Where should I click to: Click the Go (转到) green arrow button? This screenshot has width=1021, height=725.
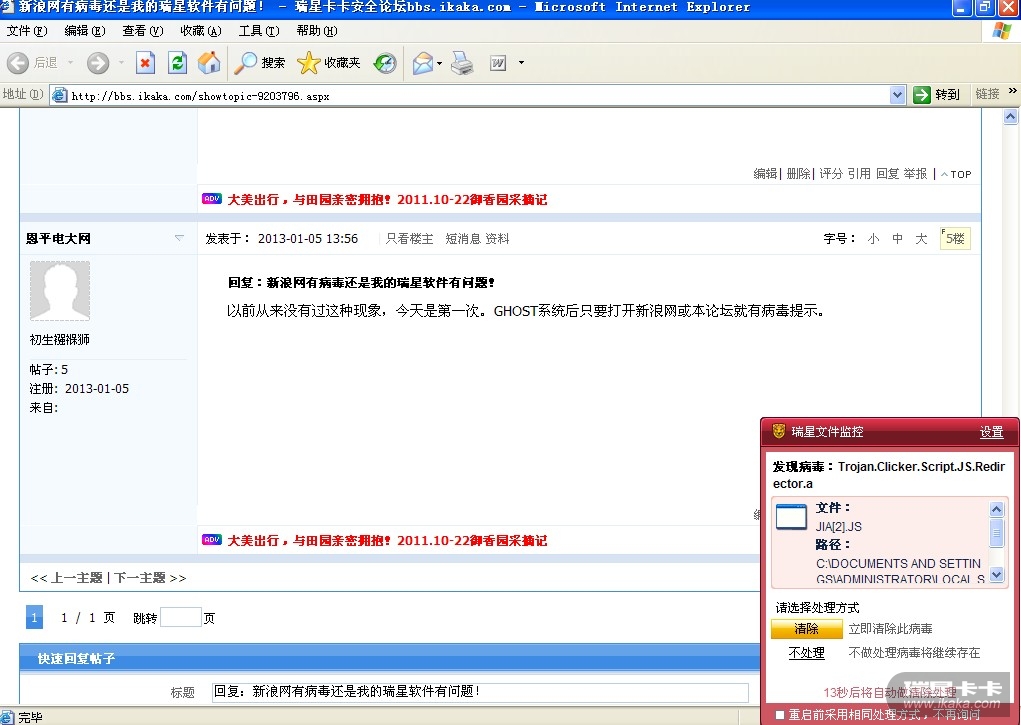pos(937,94)
